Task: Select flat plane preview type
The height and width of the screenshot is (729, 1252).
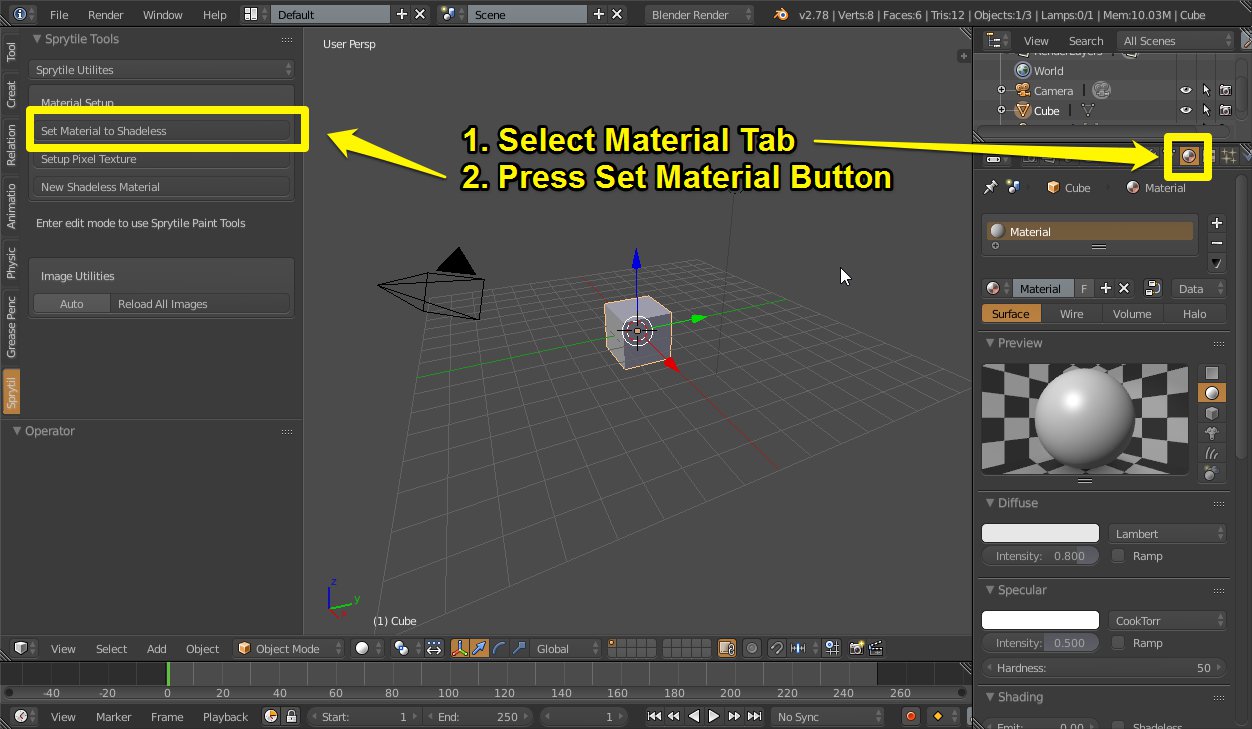Action: (x=1212, y=374)
